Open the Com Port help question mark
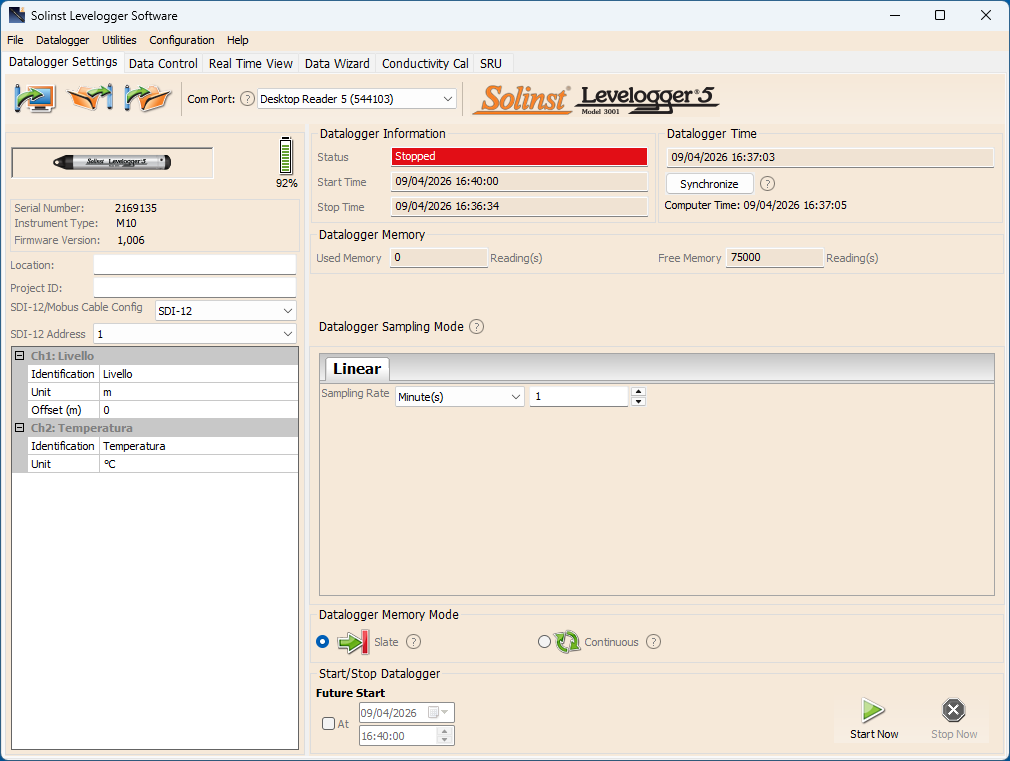This screenshot has height=761, width=1010. click(247, 98)
